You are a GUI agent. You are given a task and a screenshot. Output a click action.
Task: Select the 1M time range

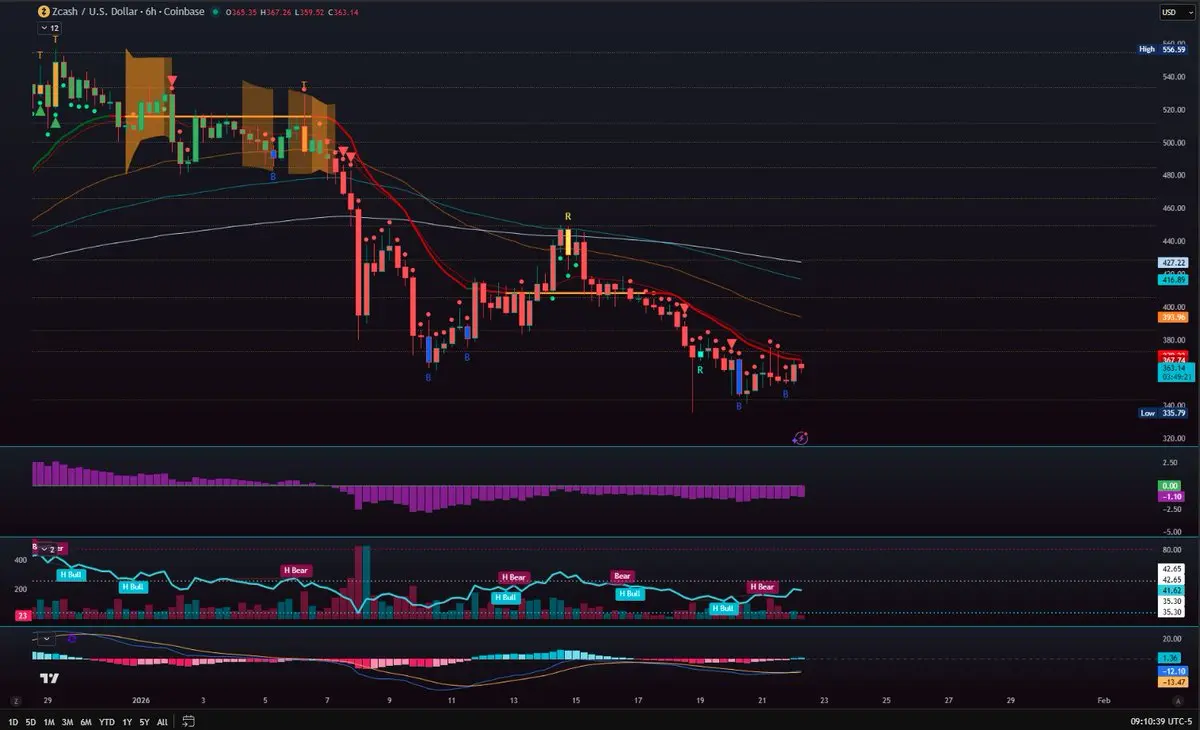[x=49, y=721]
